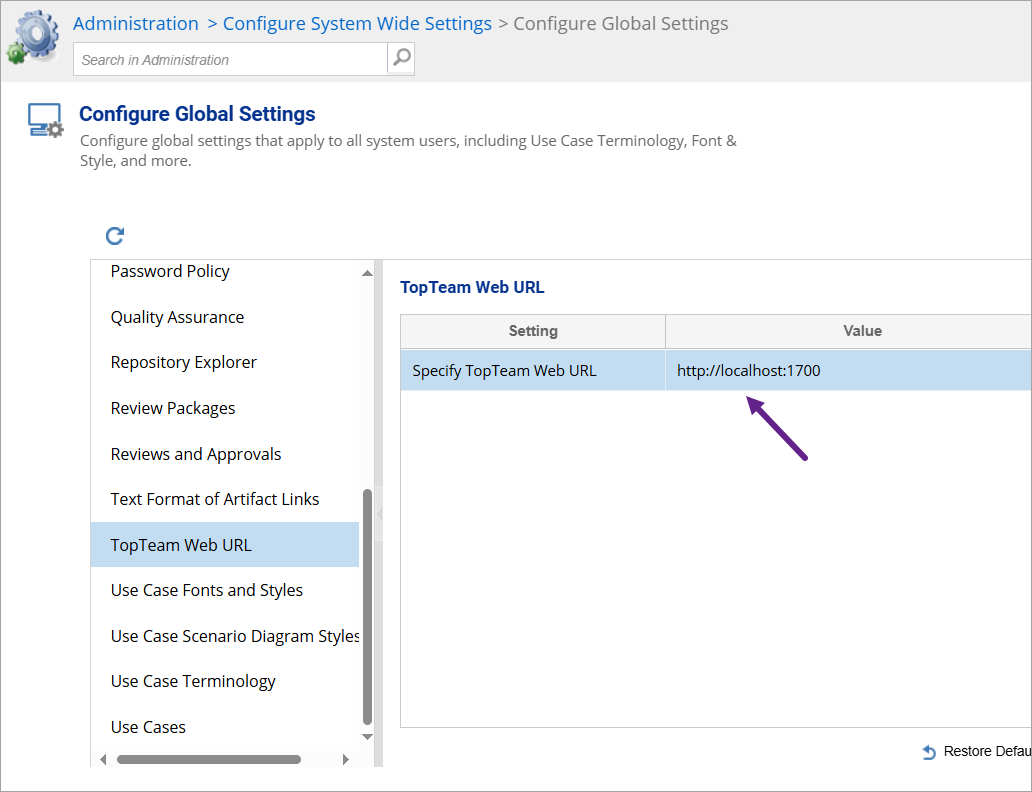
Task: Click the Restore Defaults button label
Action: (x=987, y=752)
